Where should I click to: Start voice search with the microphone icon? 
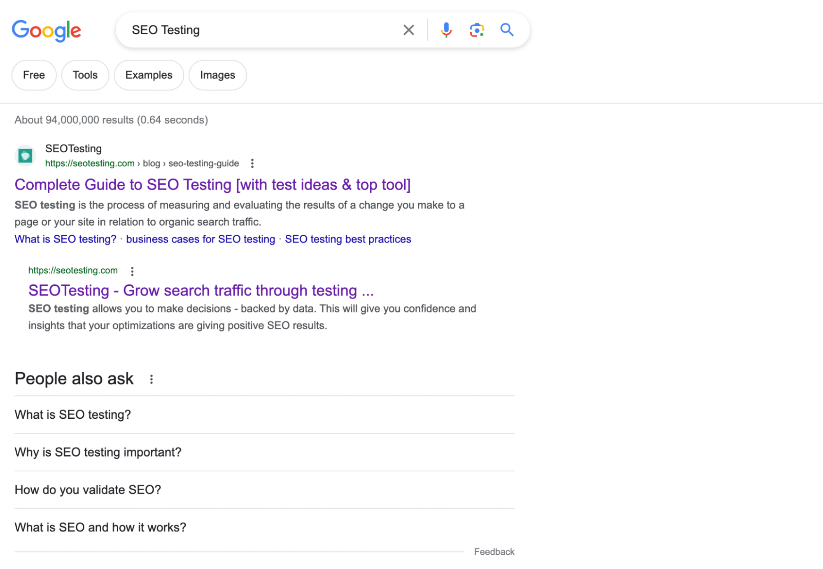pos(446,30)
